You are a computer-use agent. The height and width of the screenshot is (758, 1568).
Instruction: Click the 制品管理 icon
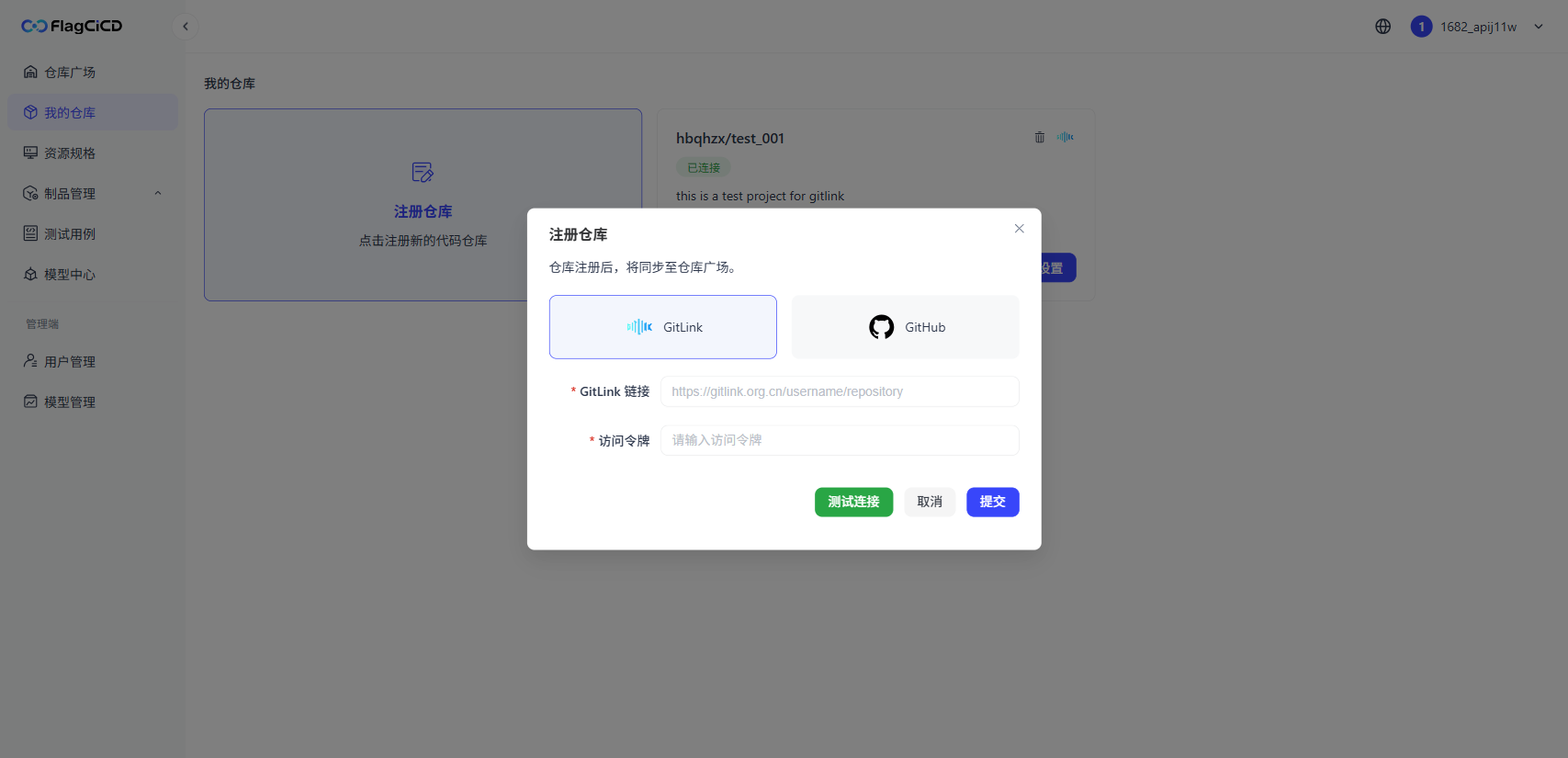pos(30,193)
